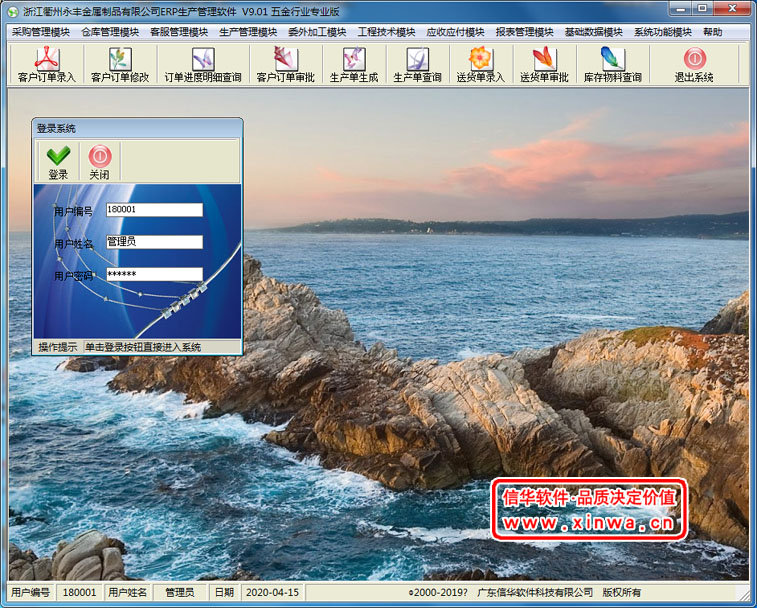This screenshot has height=608, width=757.
Task: Open 帮助 menu
Action: tap(713, 32)
